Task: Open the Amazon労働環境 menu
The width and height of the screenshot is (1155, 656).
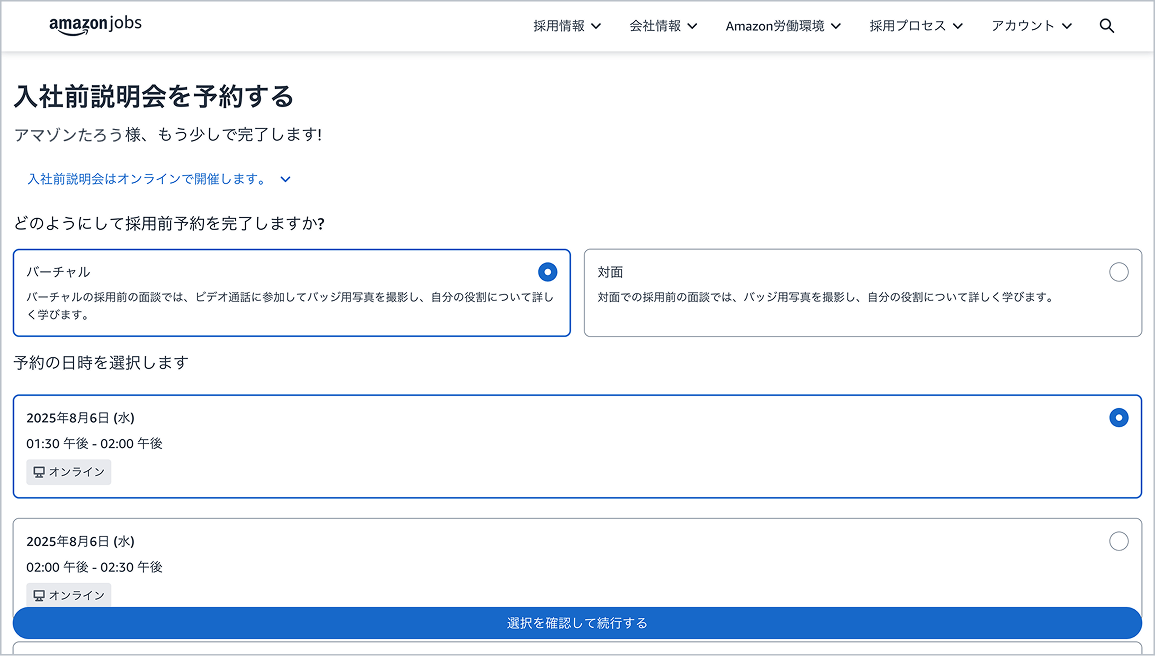Action: point(783,26)
